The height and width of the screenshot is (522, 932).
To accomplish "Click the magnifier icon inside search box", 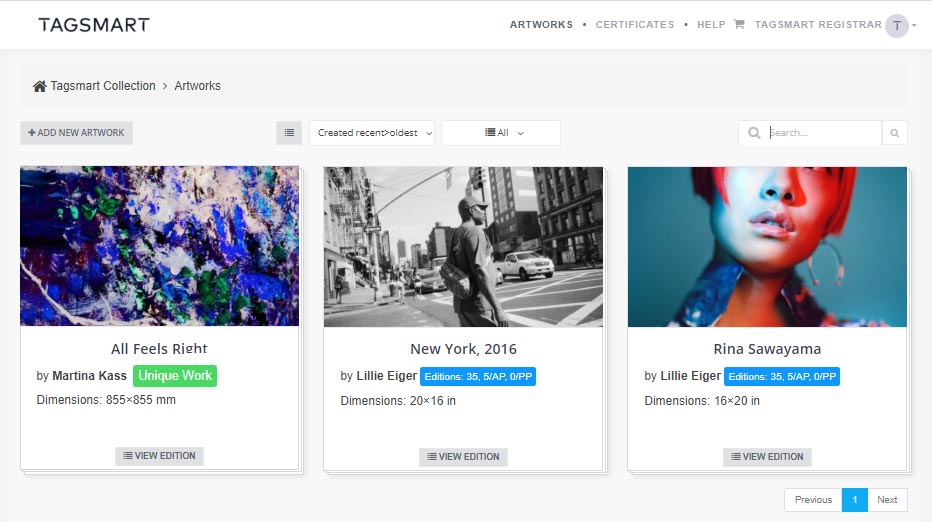I will pyautogui.click(x=754, y=133).
